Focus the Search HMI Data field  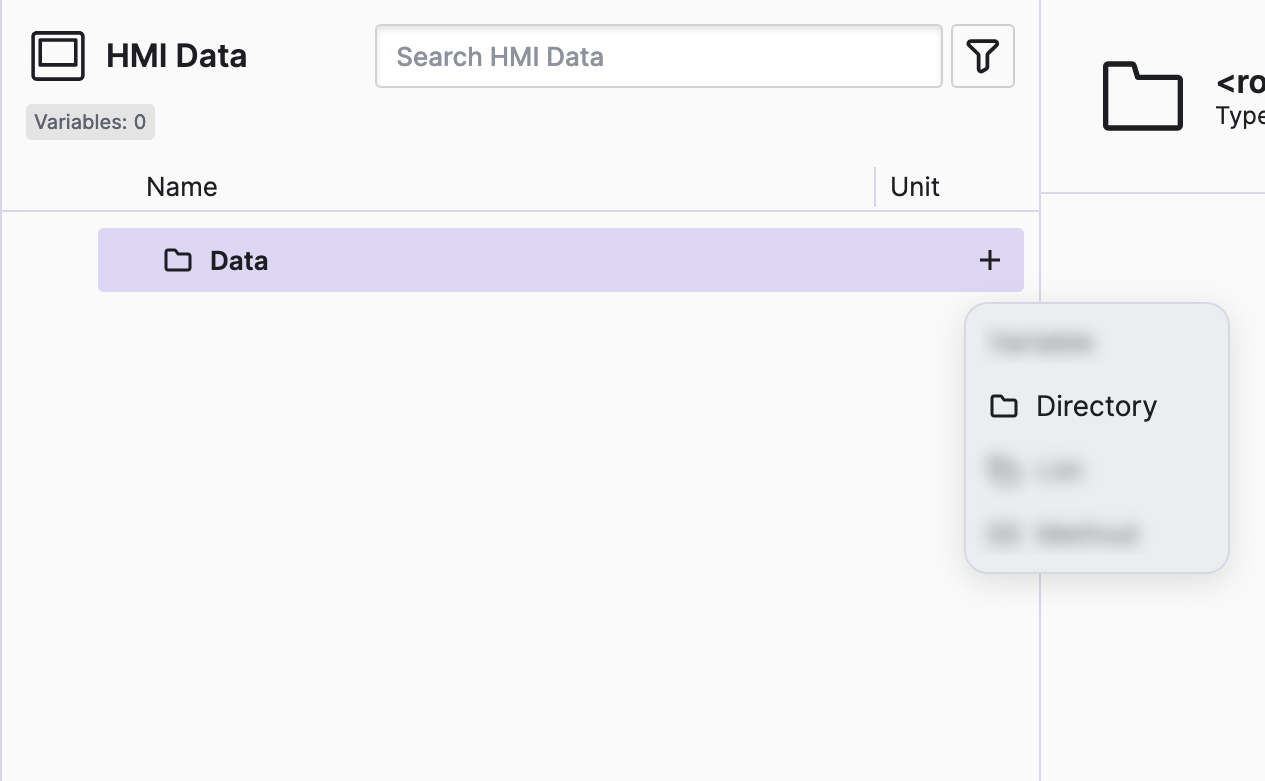[x=658, y=56]
